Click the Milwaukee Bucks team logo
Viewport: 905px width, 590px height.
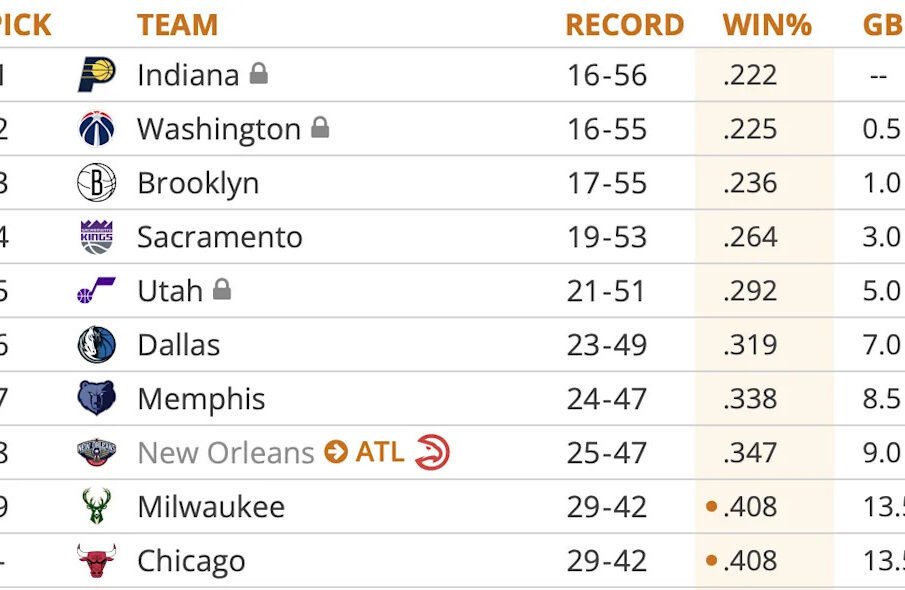tap(97, 506)
